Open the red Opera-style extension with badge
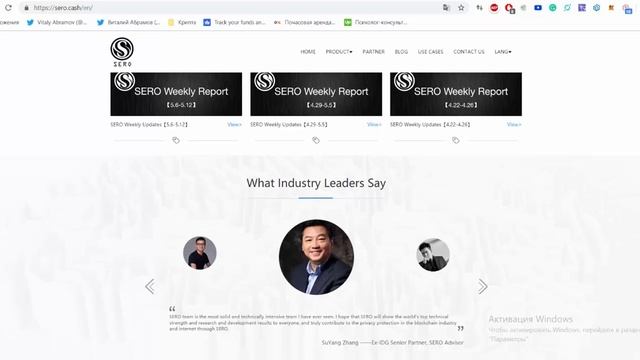Image resolution: width=640 pixels, height=360 pixels. [509, 8]
